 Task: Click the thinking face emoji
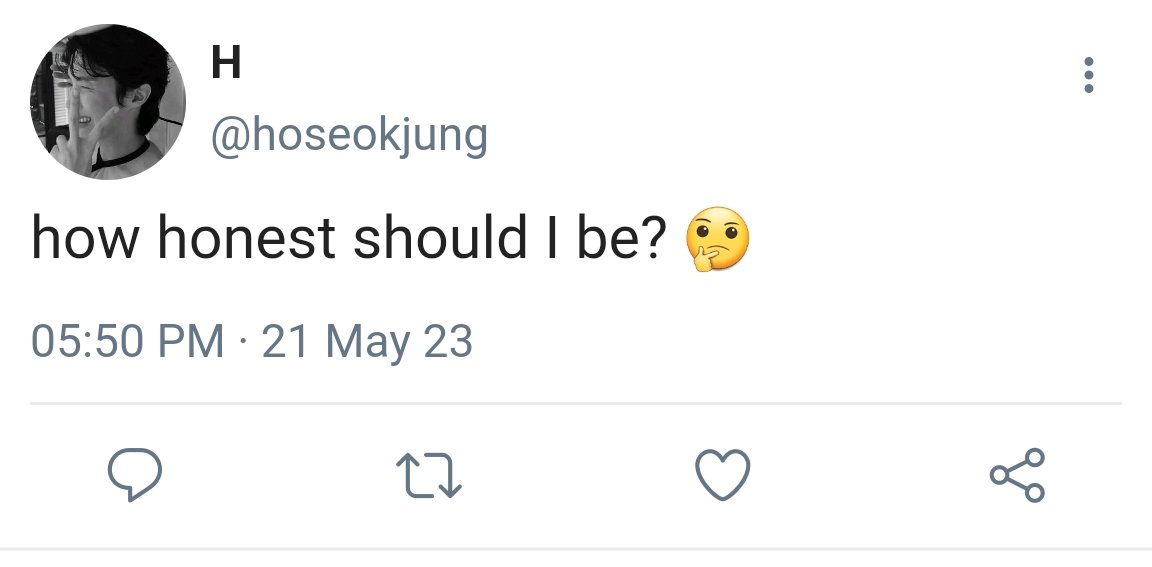pos(717,239)
